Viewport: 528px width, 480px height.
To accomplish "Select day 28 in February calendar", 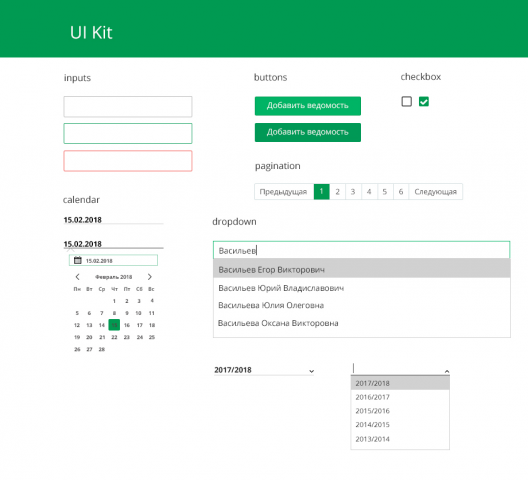I will coord(102,349).
